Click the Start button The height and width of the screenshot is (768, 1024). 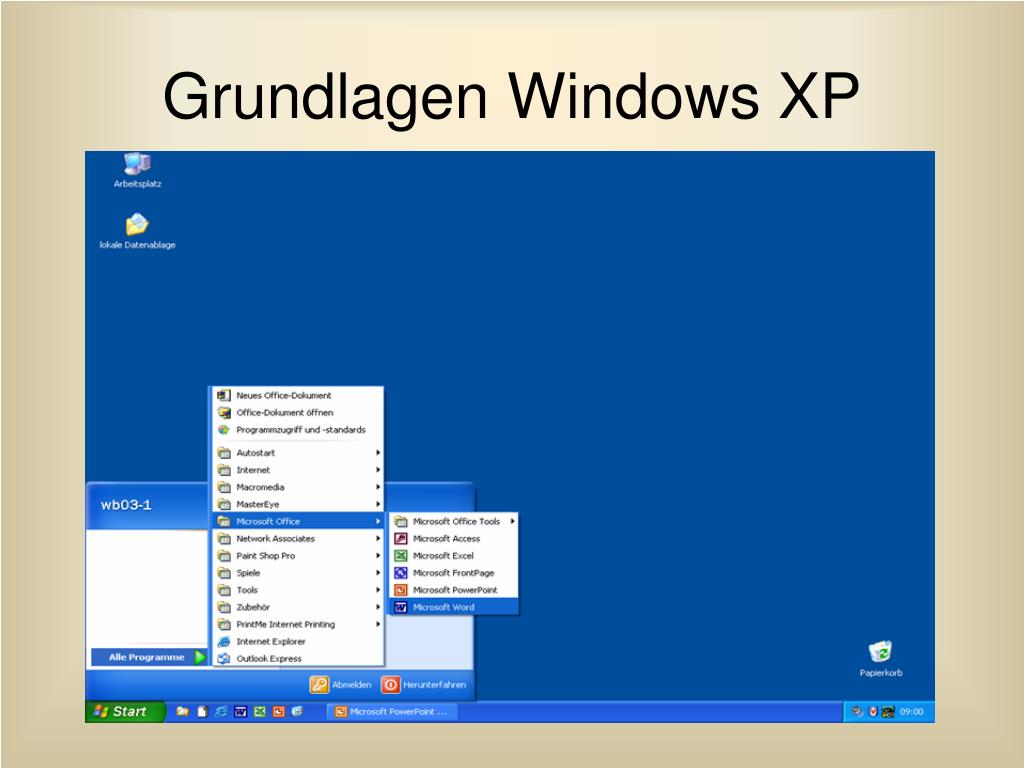(124, 712)
